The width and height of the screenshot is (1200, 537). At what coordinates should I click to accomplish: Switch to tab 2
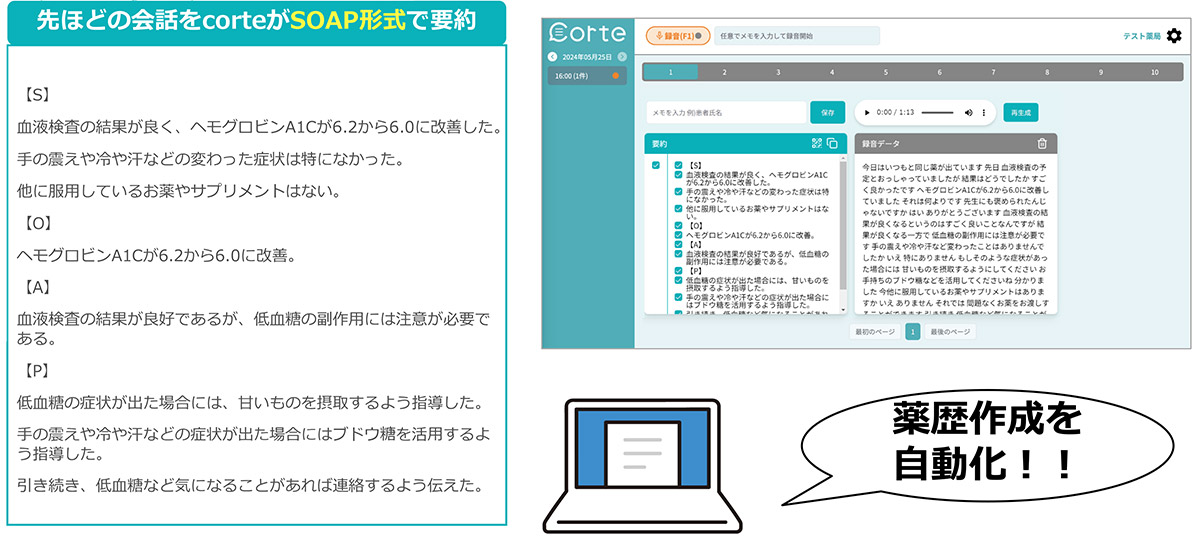click(x=724, y=72)
